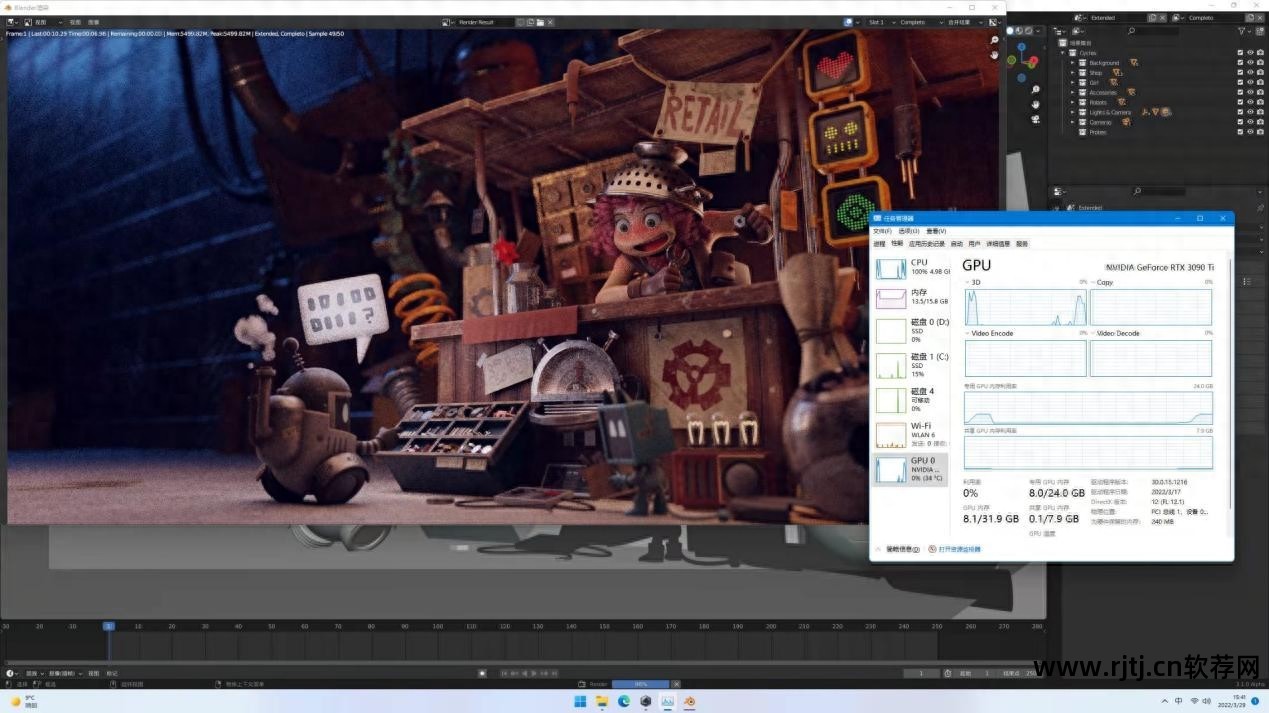Toggle camera view icon in 3D viewport
This screenshot has width=1269, height=713.
pos(1034,118)
